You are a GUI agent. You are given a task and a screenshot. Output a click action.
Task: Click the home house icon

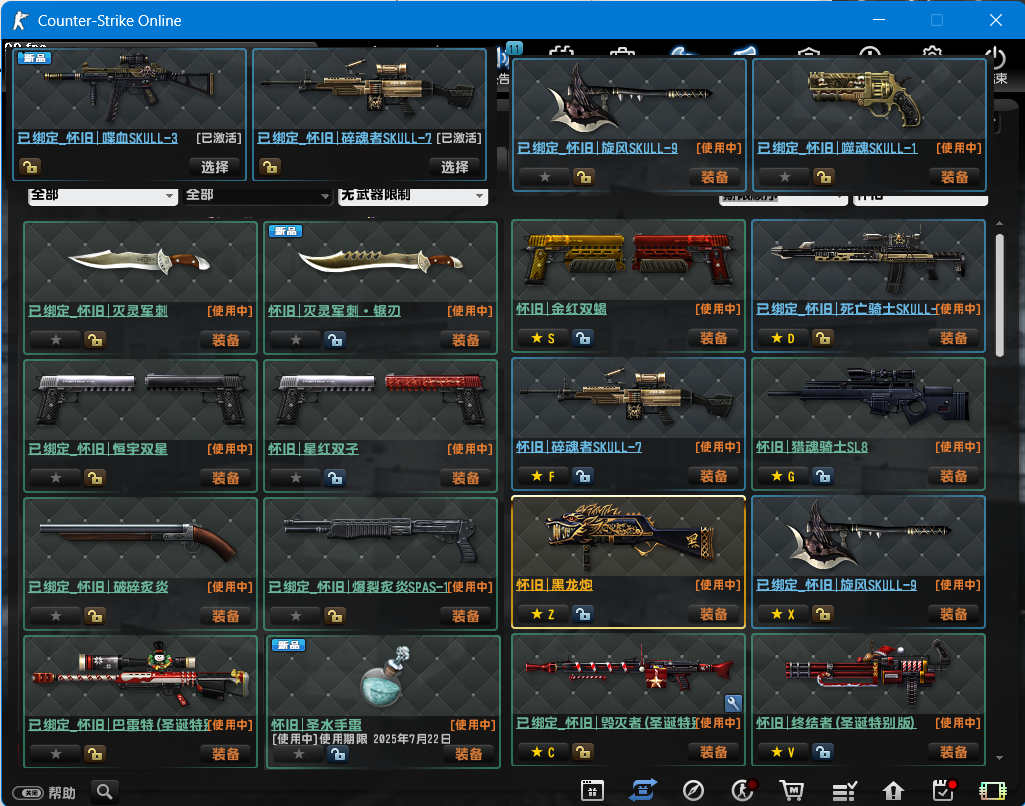pyautogui.click(x=893, y=791)
